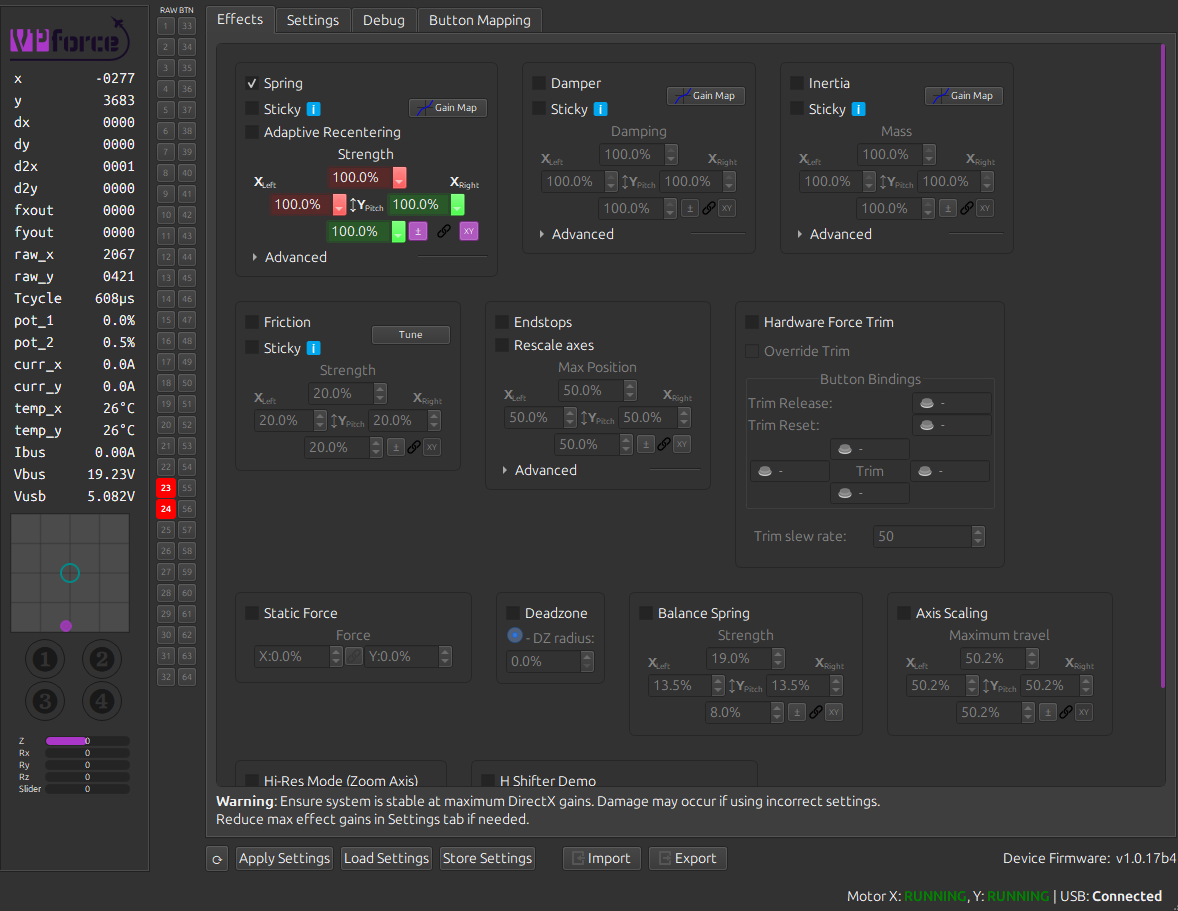The width and height of the screenshot is (1178, 911).
Task: Enable the Inertia checkbox
Action: (797, 83)
